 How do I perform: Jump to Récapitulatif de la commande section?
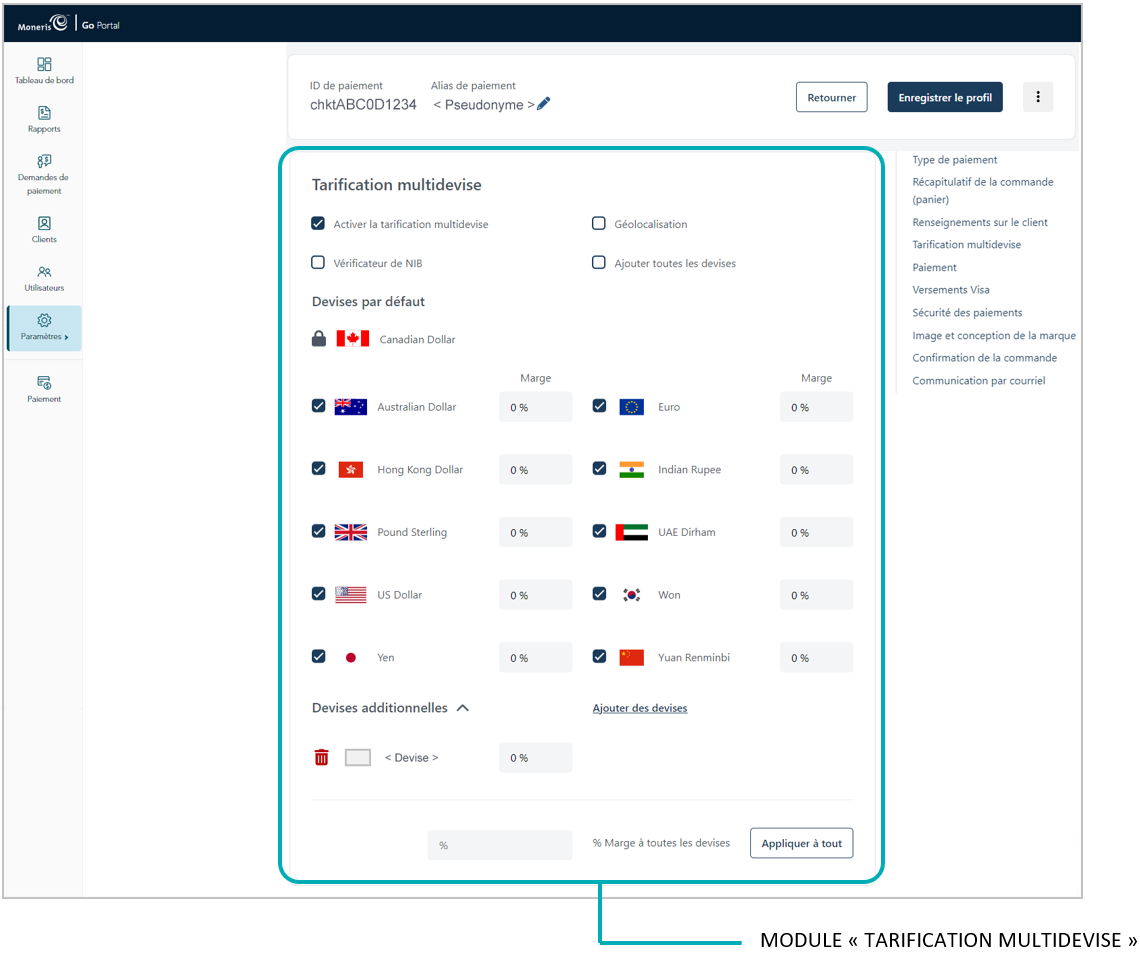click(983, 191)
